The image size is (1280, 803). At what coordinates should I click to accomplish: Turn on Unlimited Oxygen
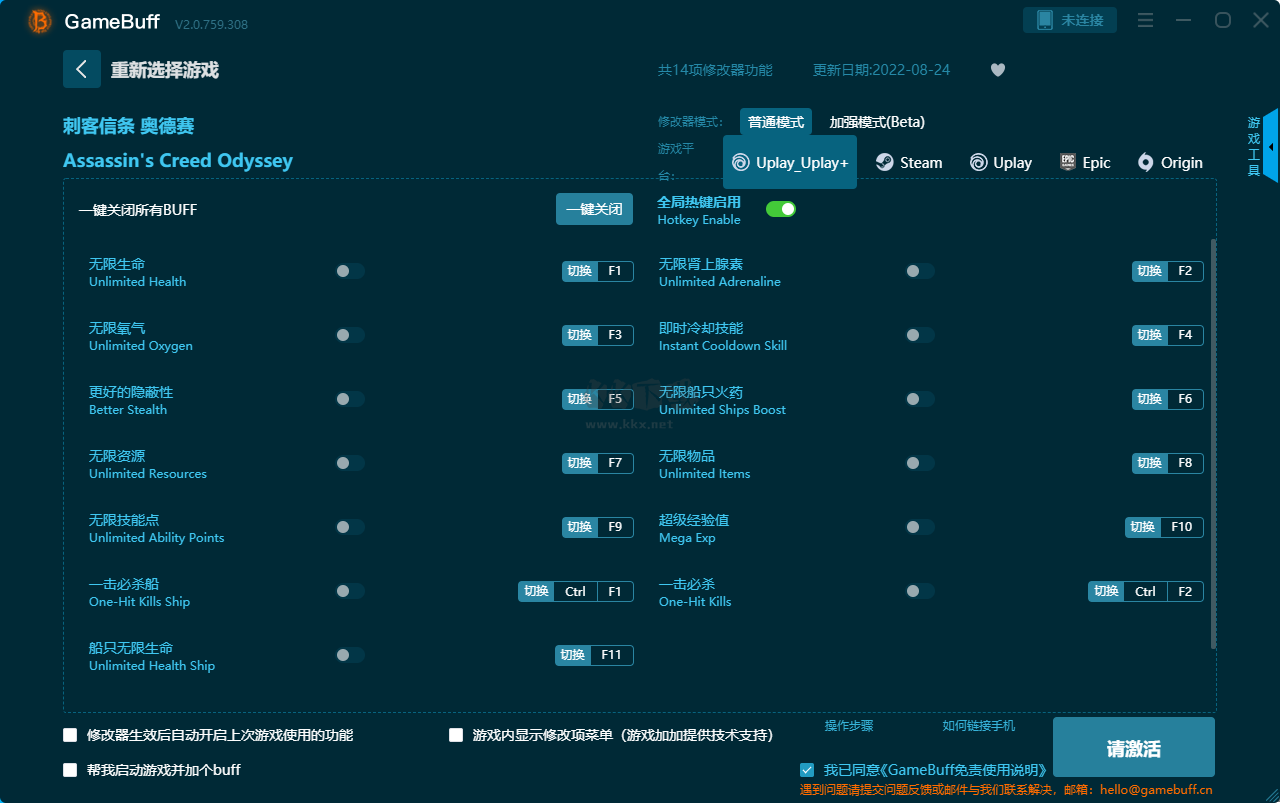point(350,335)
